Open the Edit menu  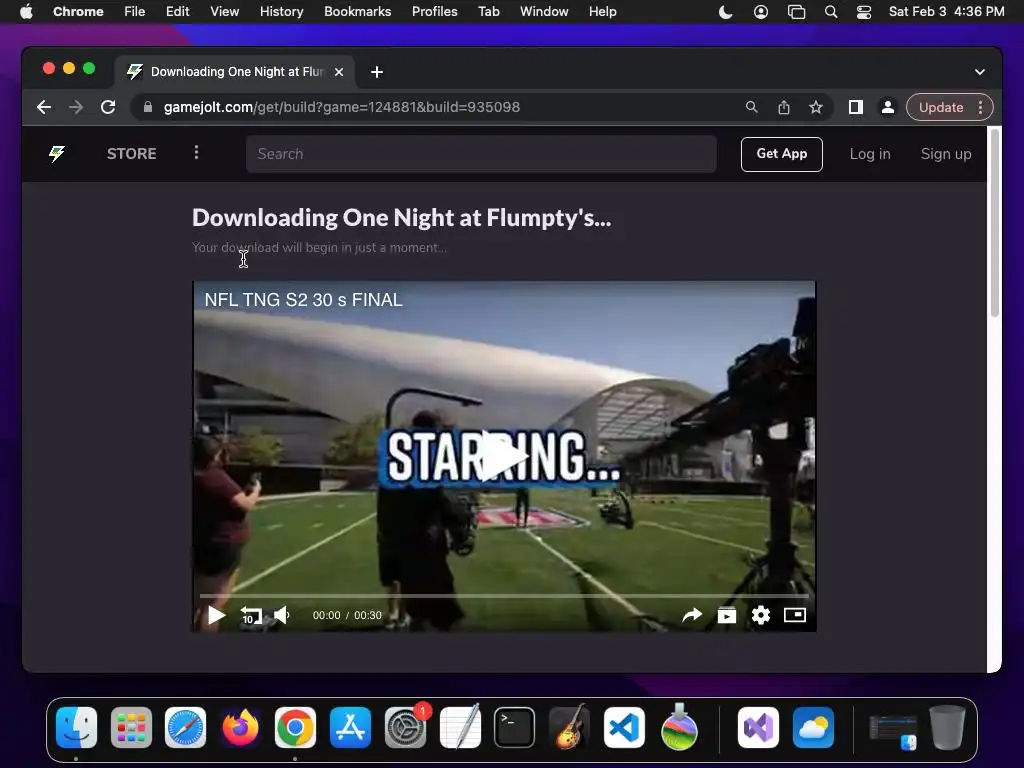177,12
